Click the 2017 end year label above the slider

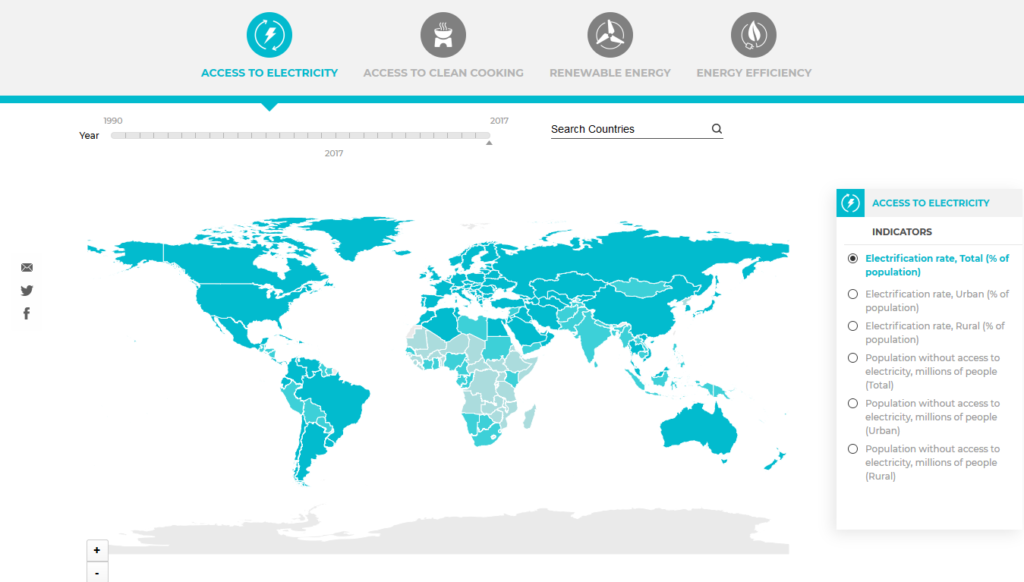coord(499,121)
